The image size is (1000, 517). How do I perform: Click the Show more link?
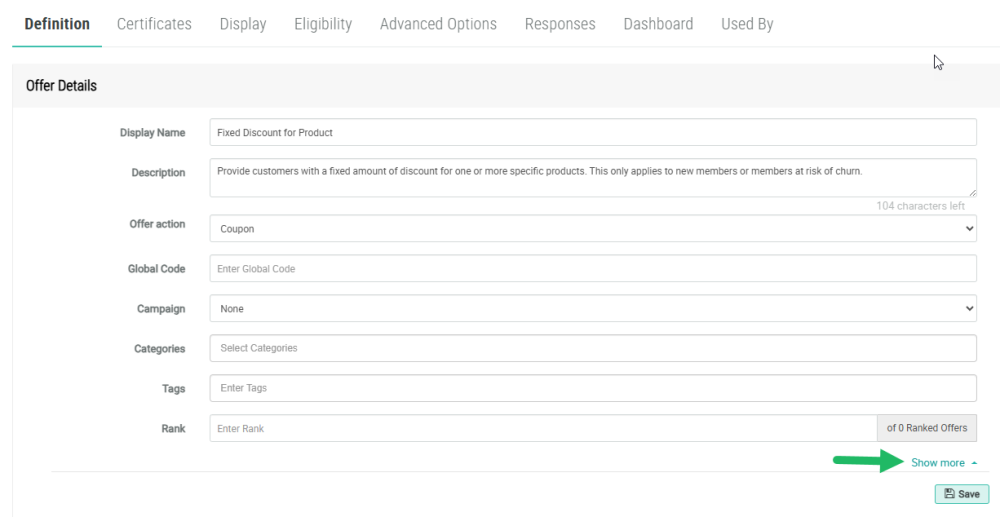[x=938, y=463]
